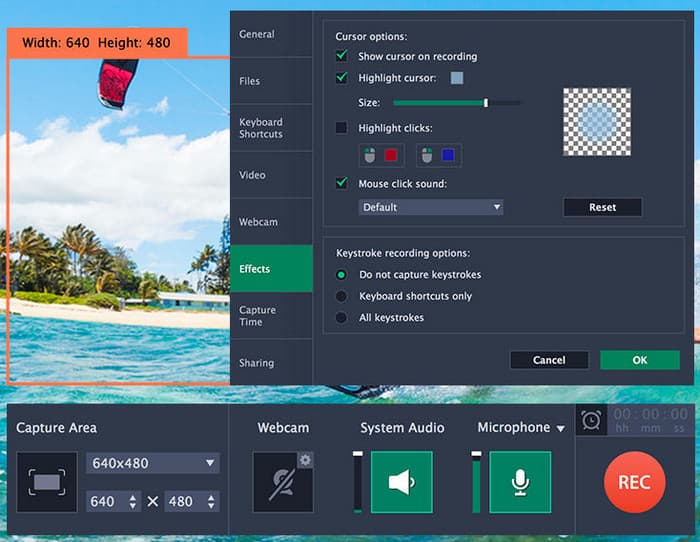
Task: Select Keyboard shortcuts only radio button
Action: (x=341, y=296)
